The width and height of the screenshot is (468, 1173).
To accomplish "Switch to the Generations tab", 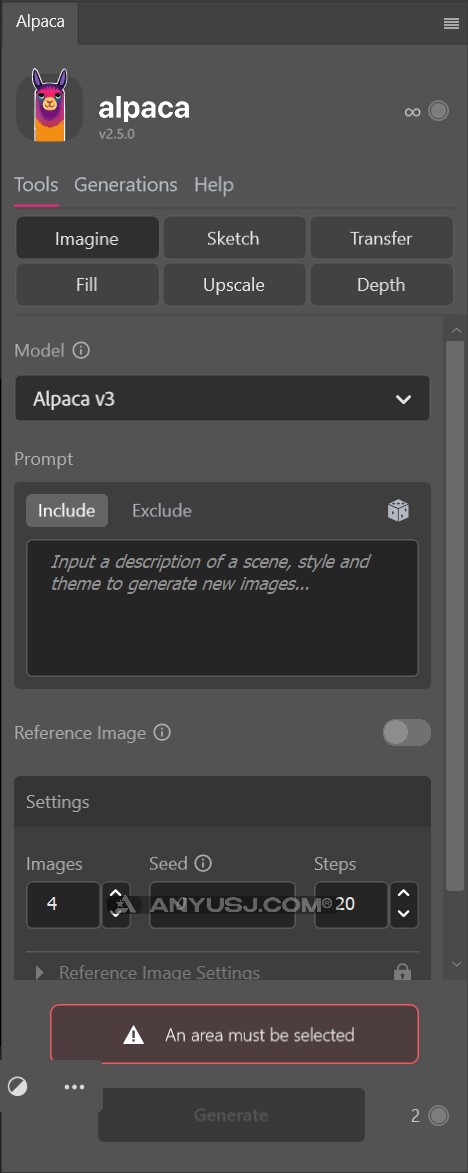I will tap(126, 185).
